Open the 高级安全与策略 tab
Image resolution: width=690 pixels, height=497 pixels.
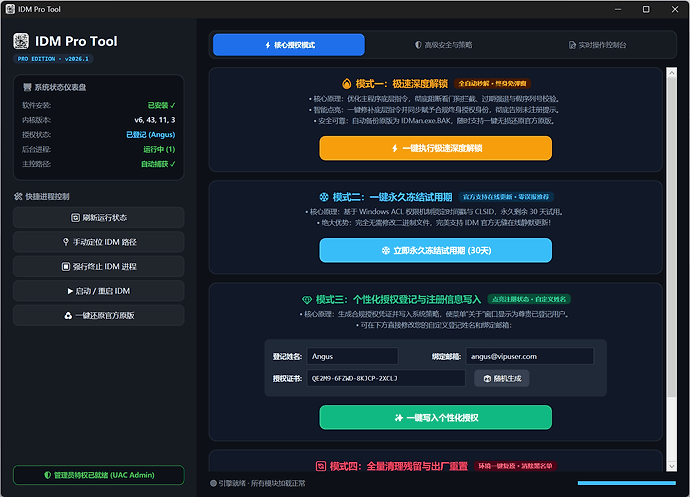(x=444, y=45)
